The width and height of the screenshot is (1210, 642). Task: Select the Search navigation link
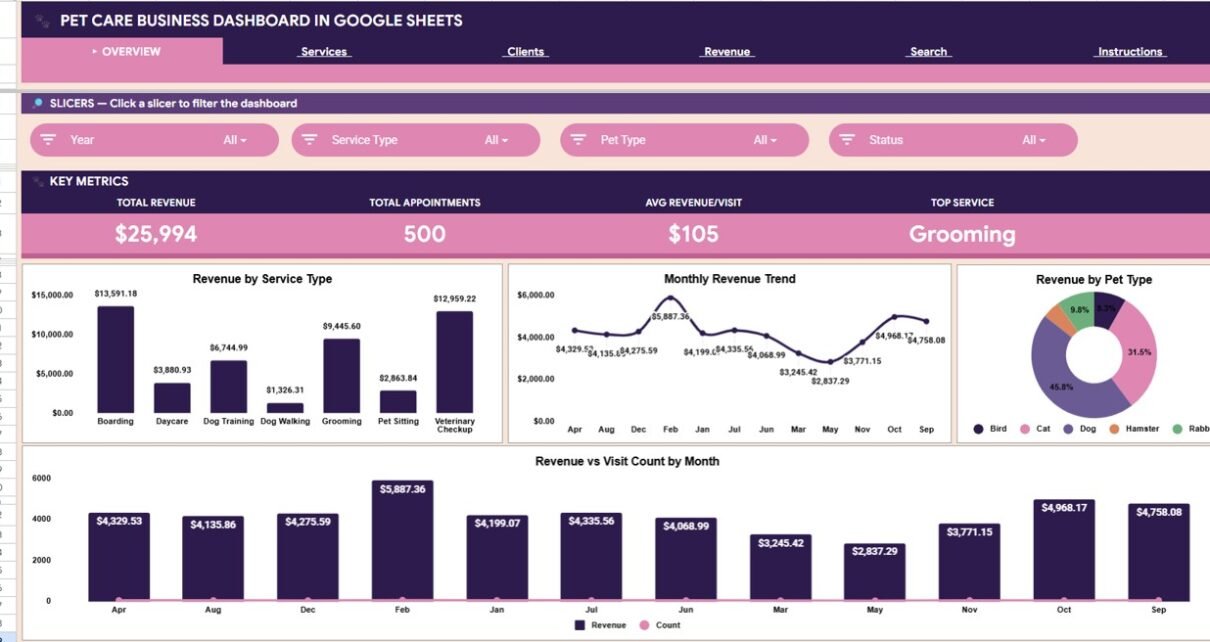(x=928, y=52)
